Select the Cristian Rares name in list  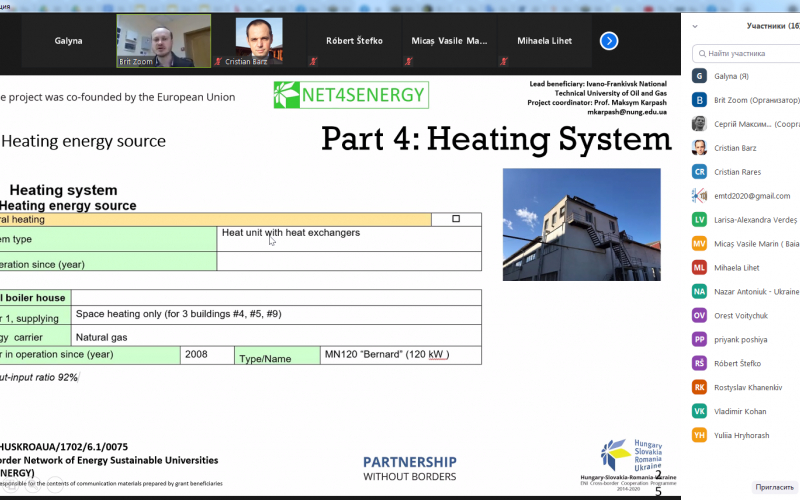(x=737, y=172)
